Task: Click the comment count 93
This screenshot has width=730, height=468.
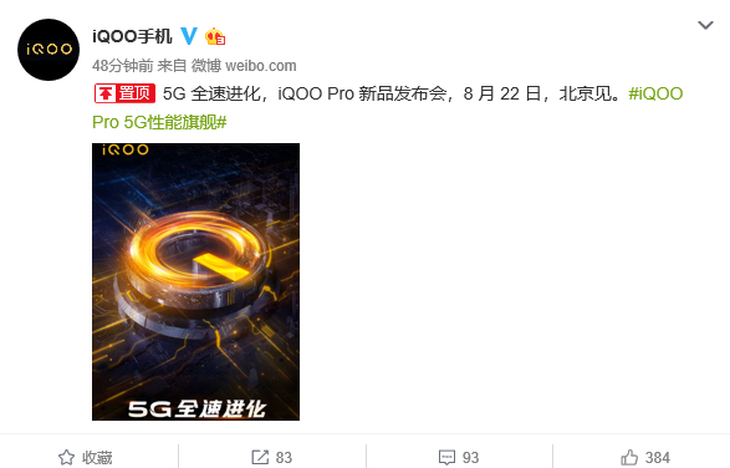Action: 471,457
